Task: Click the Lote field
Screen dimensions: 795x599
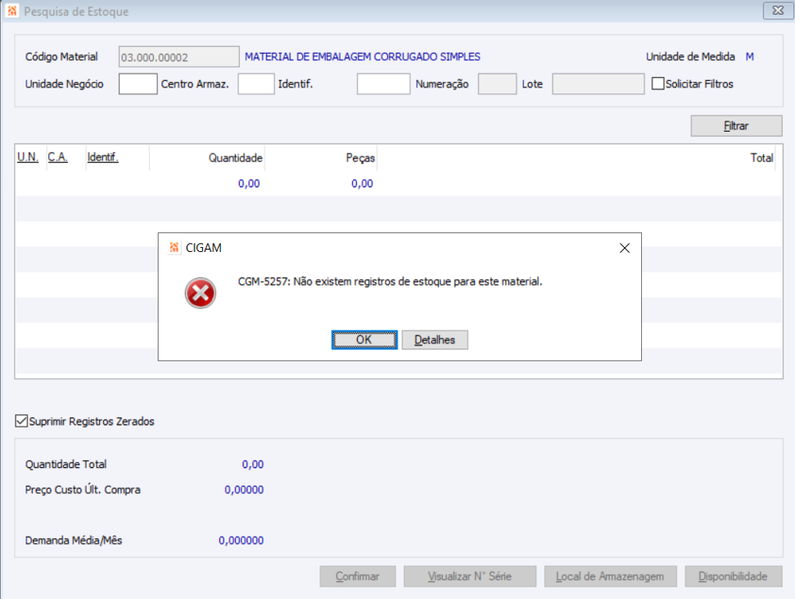Action: [x=598, y=84]
